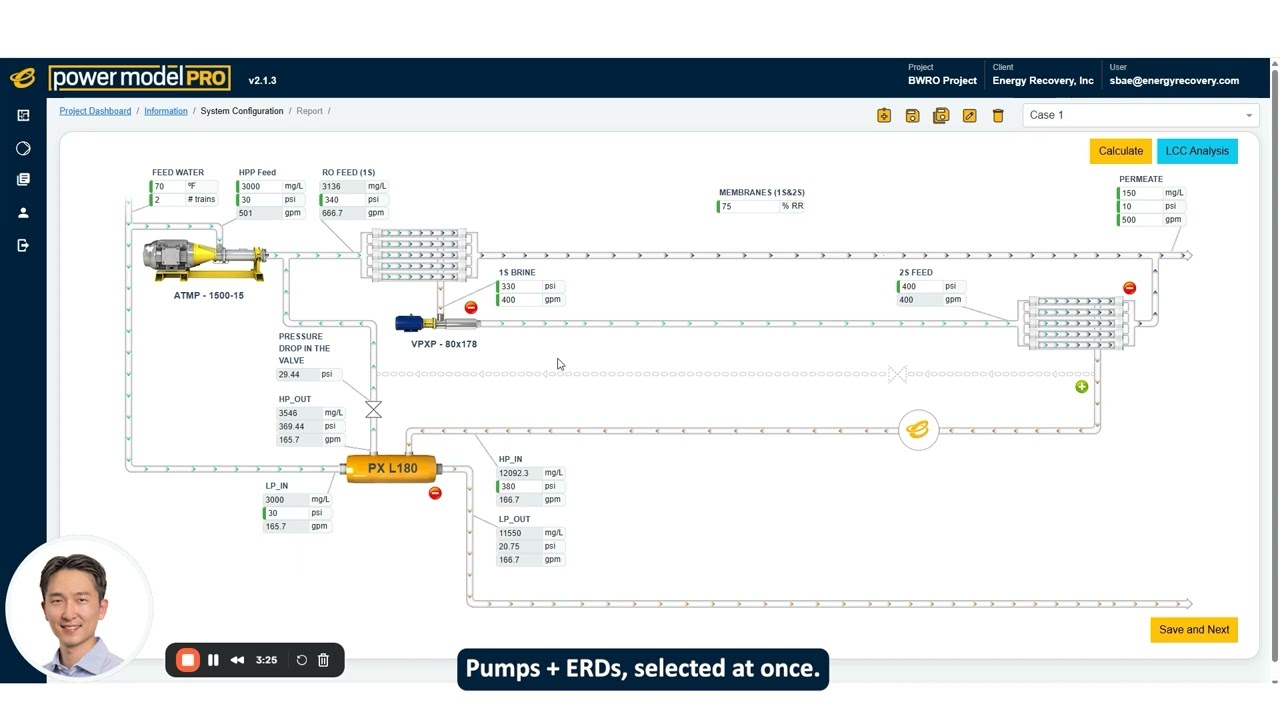Click Save and Next button
The height and width of the screenshot is (720, 1280).
(1194, 630)
